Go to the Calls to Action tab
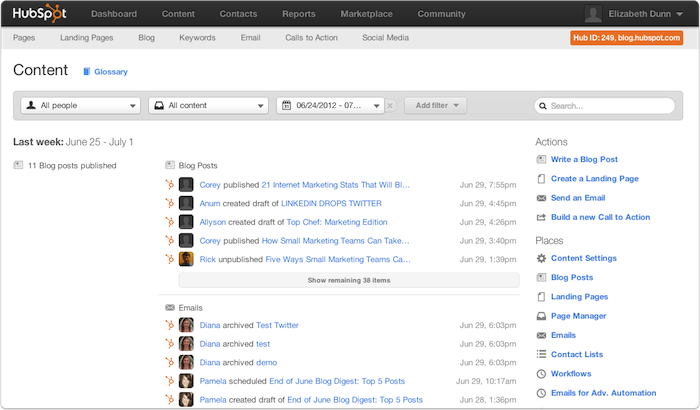 310,38
